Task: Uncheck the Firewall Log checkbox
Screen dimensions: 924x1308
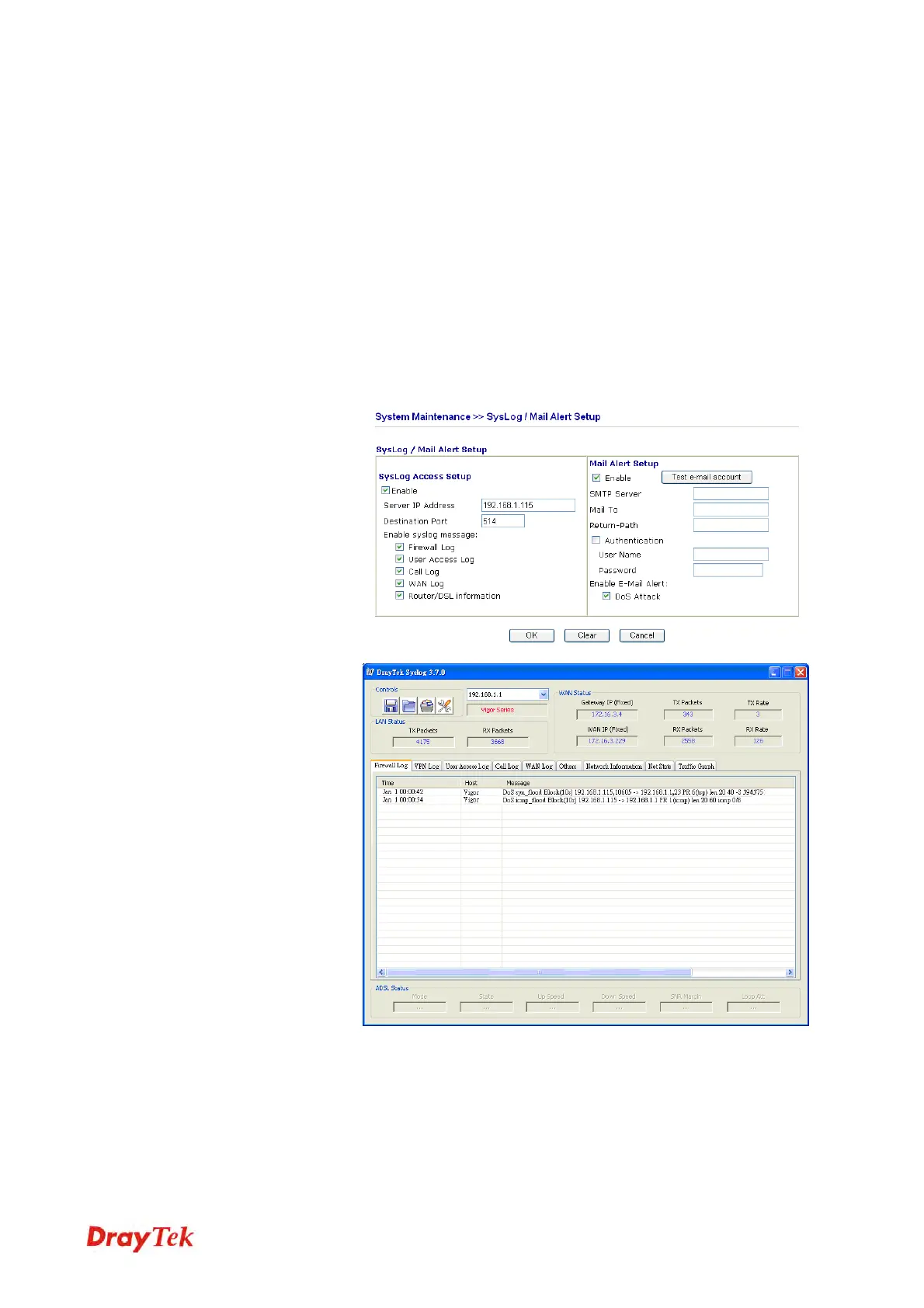Action: click(x=399, y=547)
